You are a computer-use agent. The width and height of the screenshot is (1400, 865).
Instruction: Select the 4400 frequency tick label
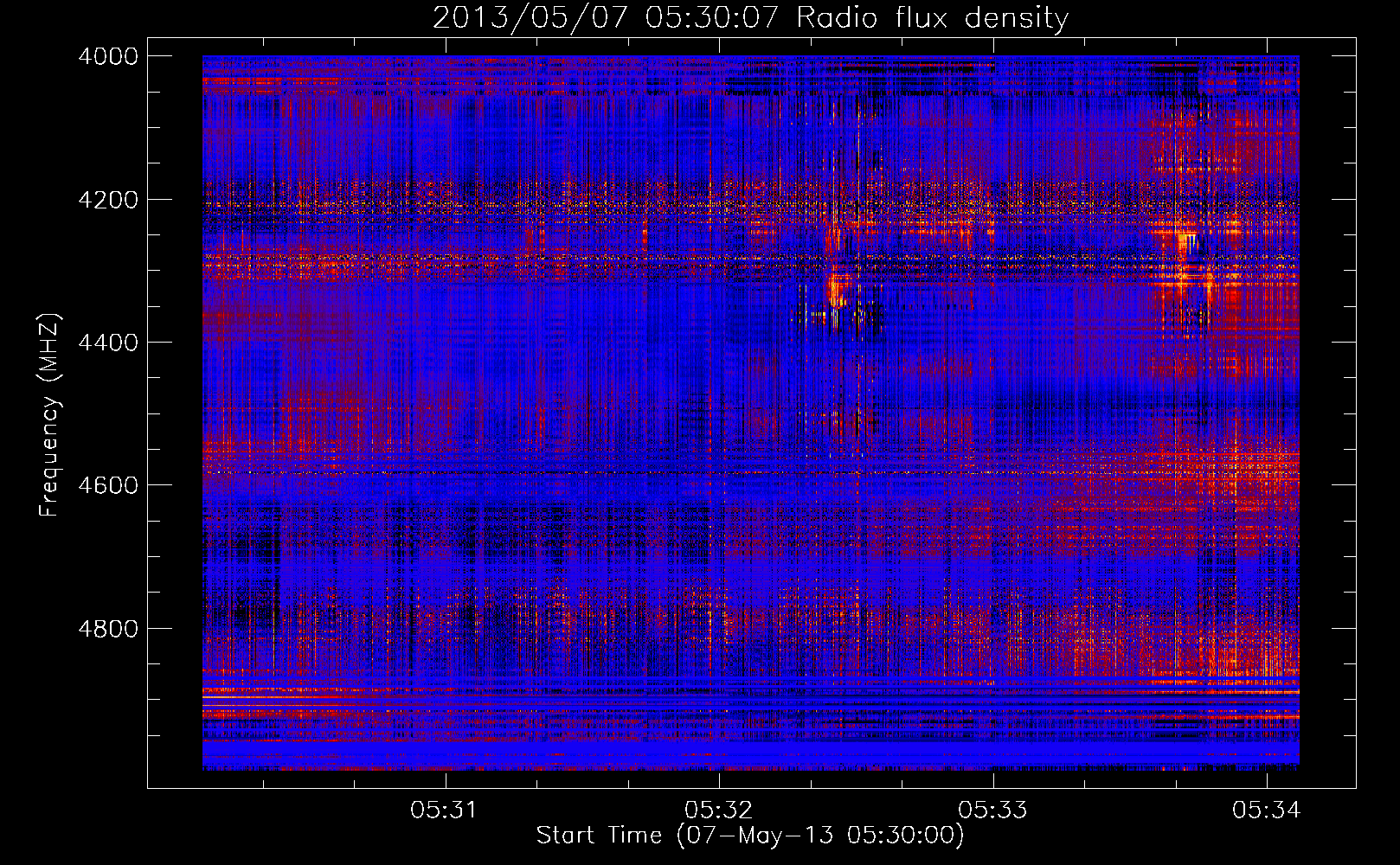108,343
